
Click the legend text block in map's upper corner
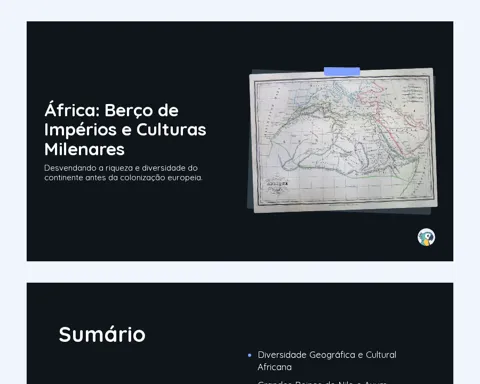[412, 93]
